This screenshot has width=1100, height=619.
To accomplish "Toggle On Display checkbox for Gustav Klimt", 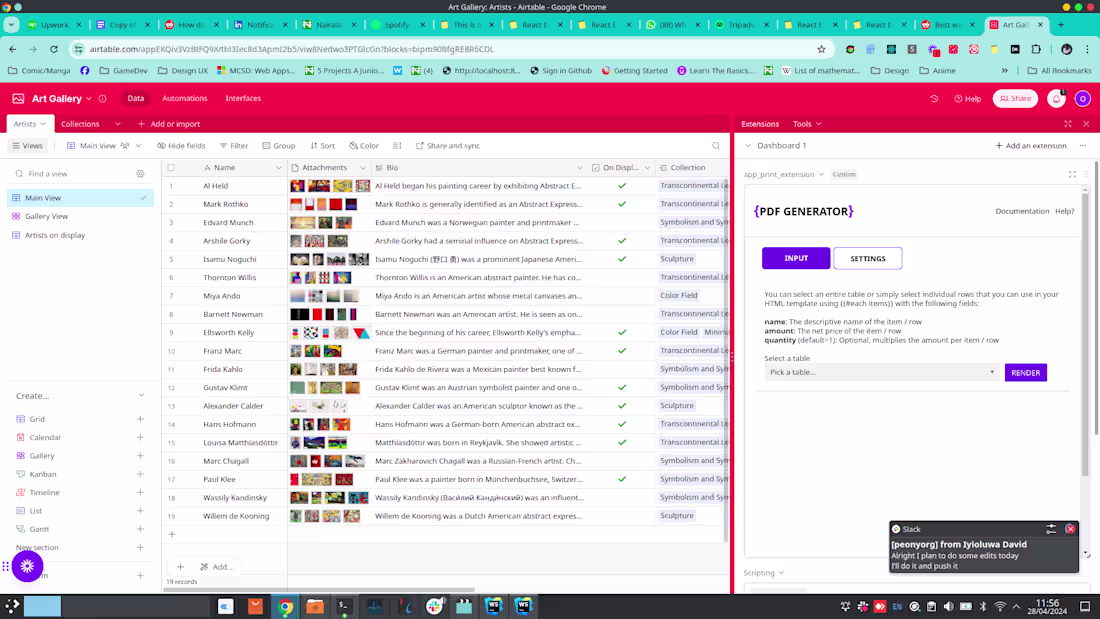I will point(622,387).
